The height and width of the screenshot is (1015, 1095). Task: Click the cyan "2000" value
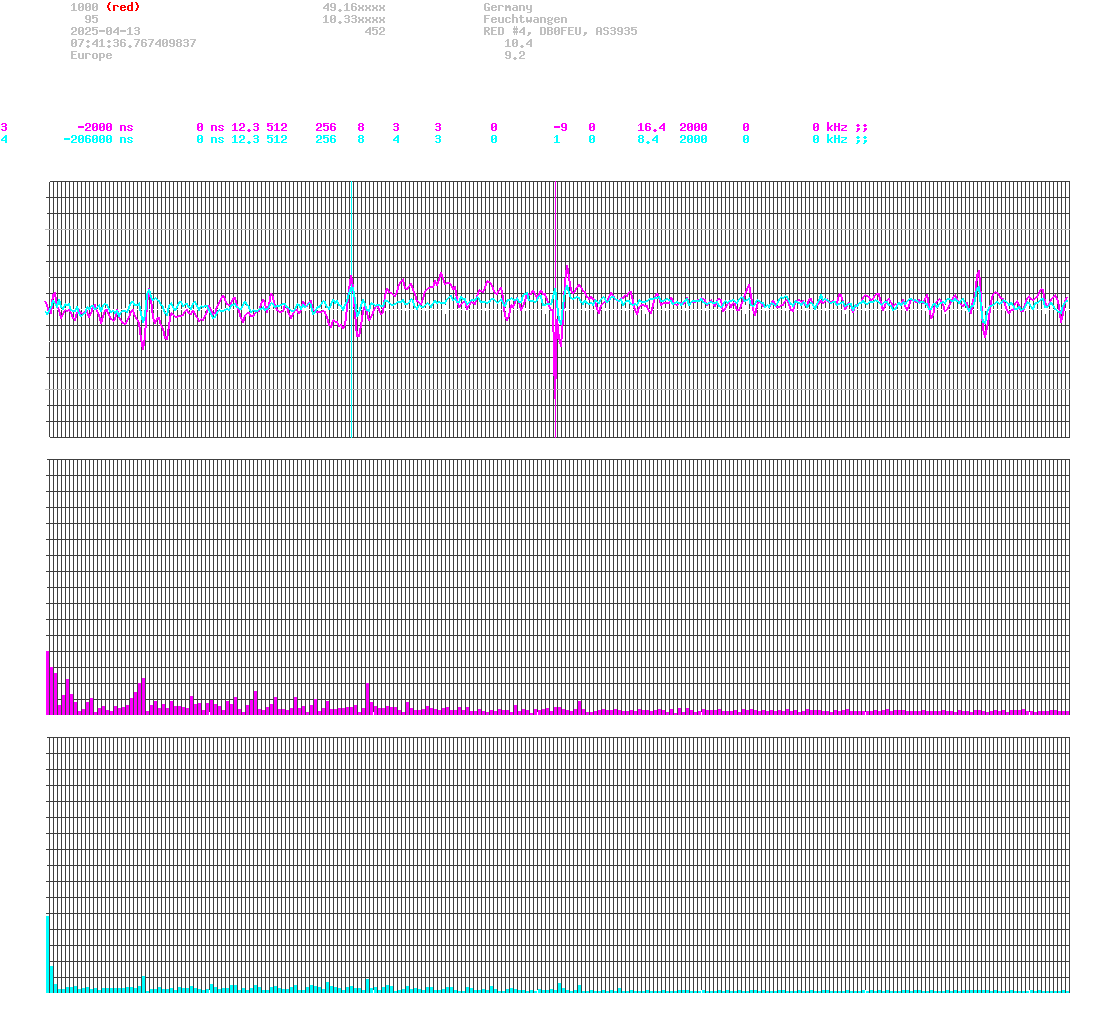pyautogui.click(x=693, y=139)
